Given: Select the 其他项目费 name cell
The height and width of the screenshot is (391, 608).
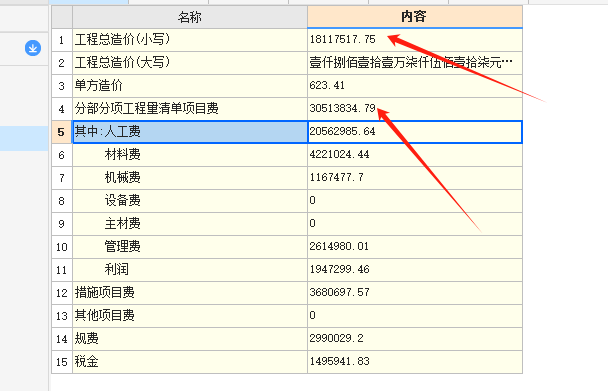Looking at the screenshot, I should (190, 316).
